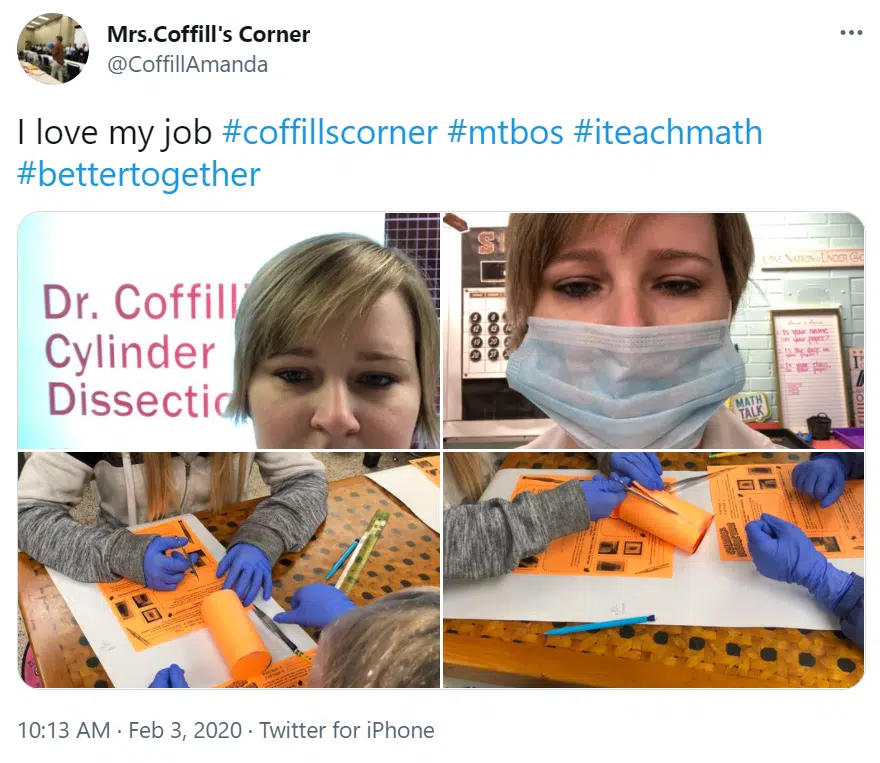
Task: View the Dr. Coffill Cylinder Dissection photo
Action: click(x=229, y=330)
